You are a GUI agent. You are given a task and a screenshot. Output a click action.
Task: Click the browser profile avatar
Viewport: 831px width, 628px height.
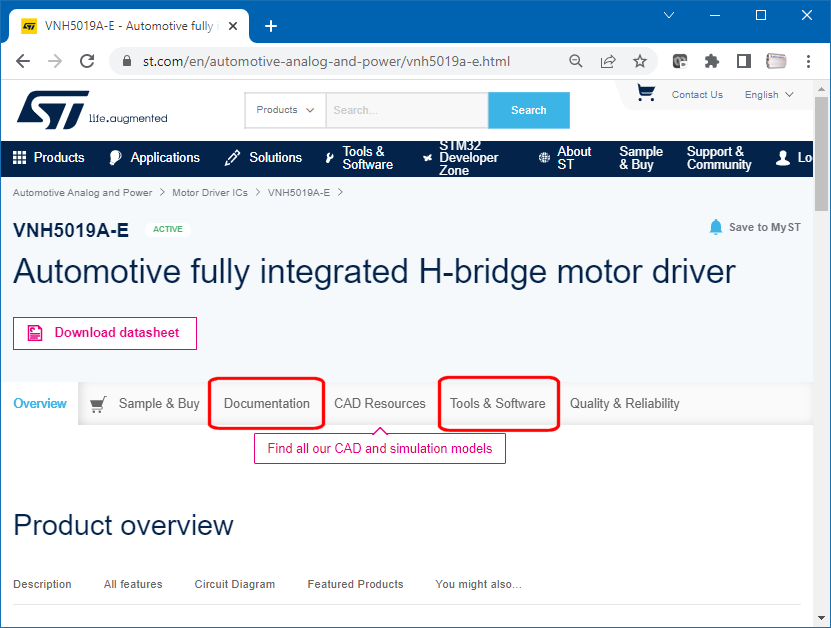[x=776, y=61]
